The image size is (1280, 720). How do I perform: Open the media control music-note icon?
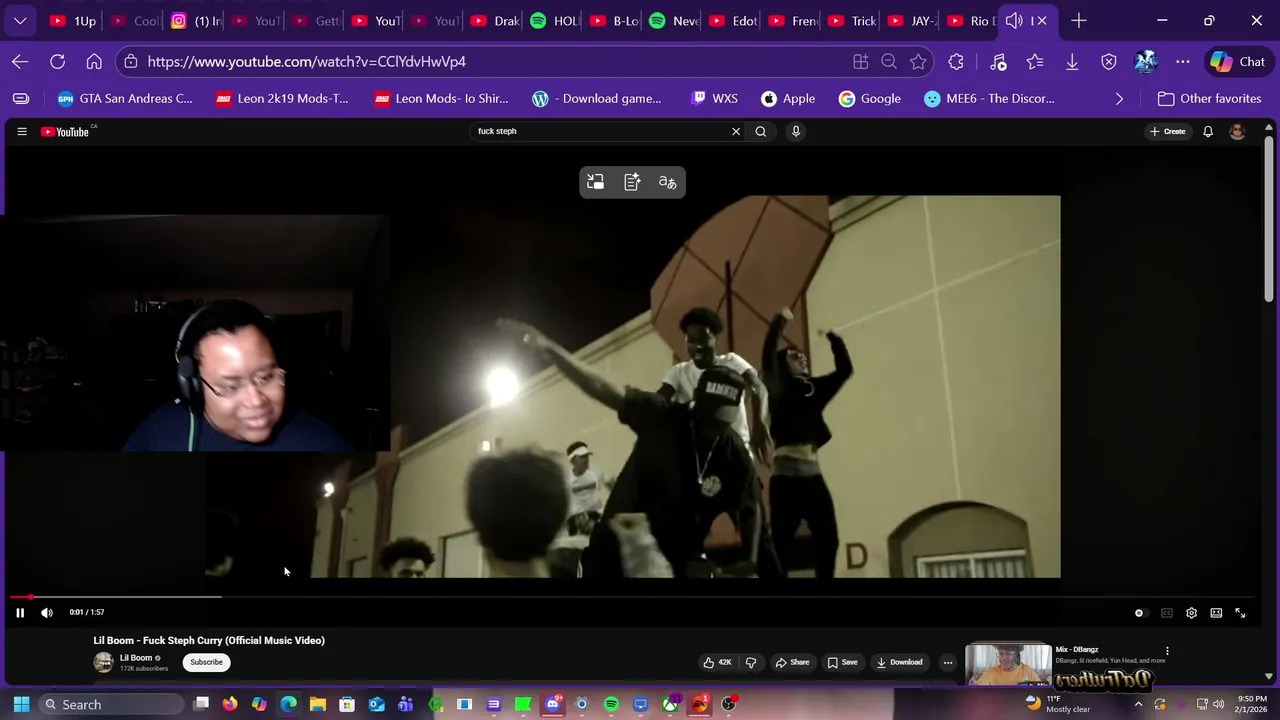998,62
